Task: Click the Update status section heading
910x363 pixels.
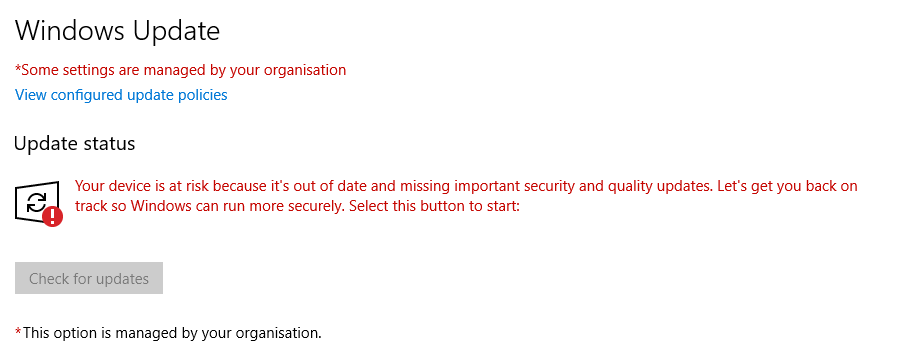Action: (74, 143)
